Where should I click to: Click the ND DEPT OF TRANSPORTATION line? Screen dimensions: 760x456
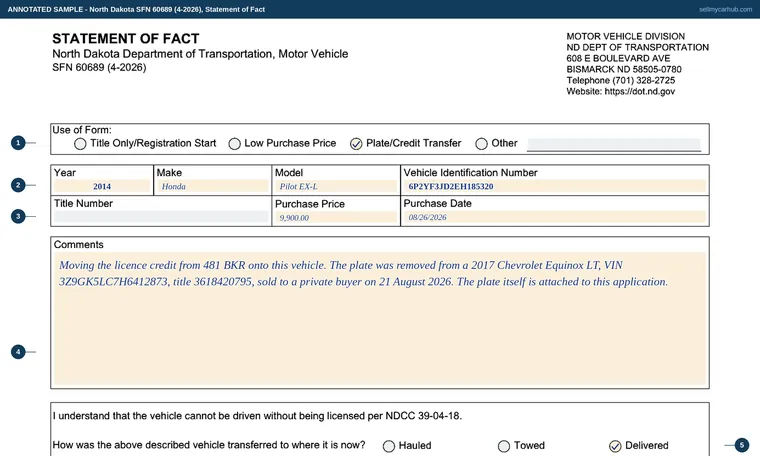point(637,47)
